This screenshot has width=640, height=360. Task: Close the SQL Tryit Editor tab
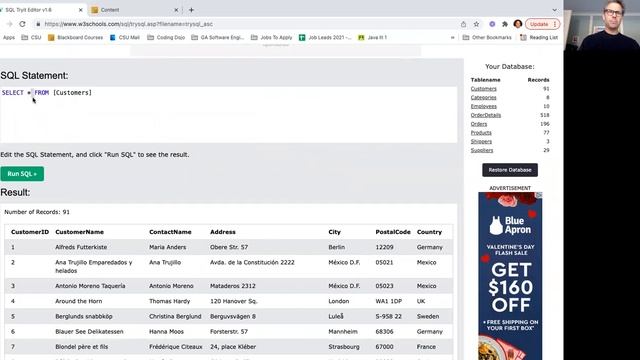click(x=80, y=10)
